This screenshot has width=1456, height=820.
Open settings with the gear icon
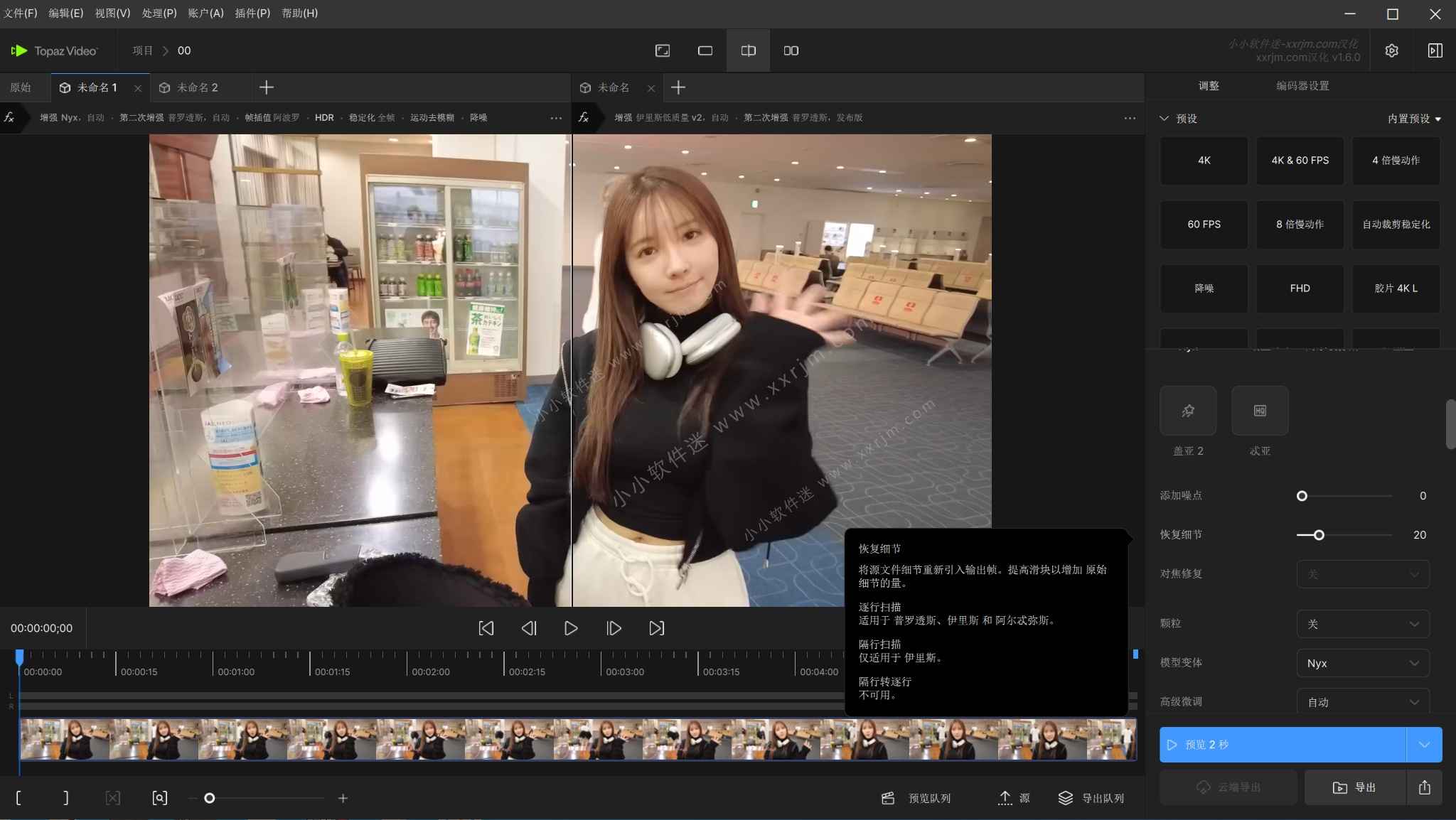coord(1392,50)
